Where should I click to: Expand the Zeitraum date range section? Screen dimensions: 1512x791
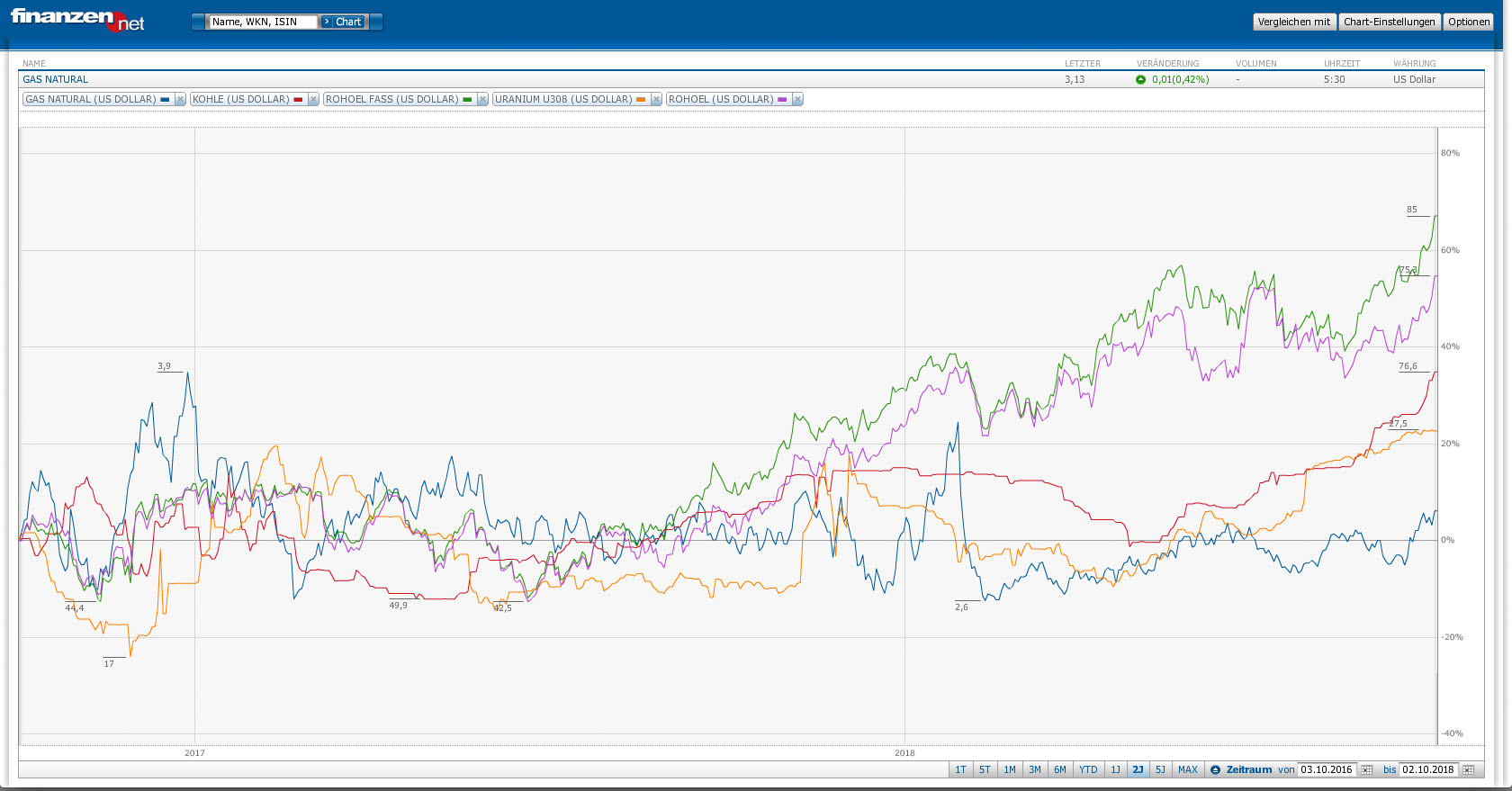[1249, 770]
